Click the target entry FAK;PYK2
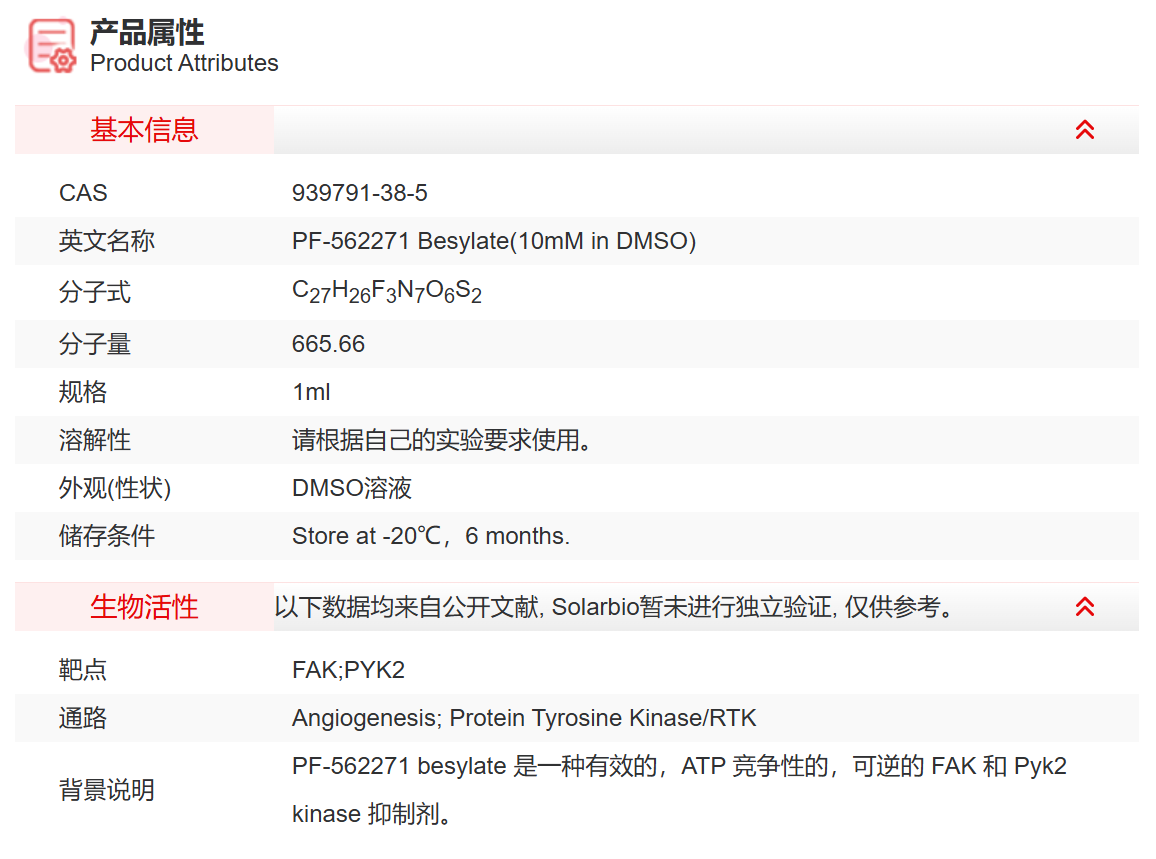Screen dimensions: 1156x859 [x=348, y=669]
